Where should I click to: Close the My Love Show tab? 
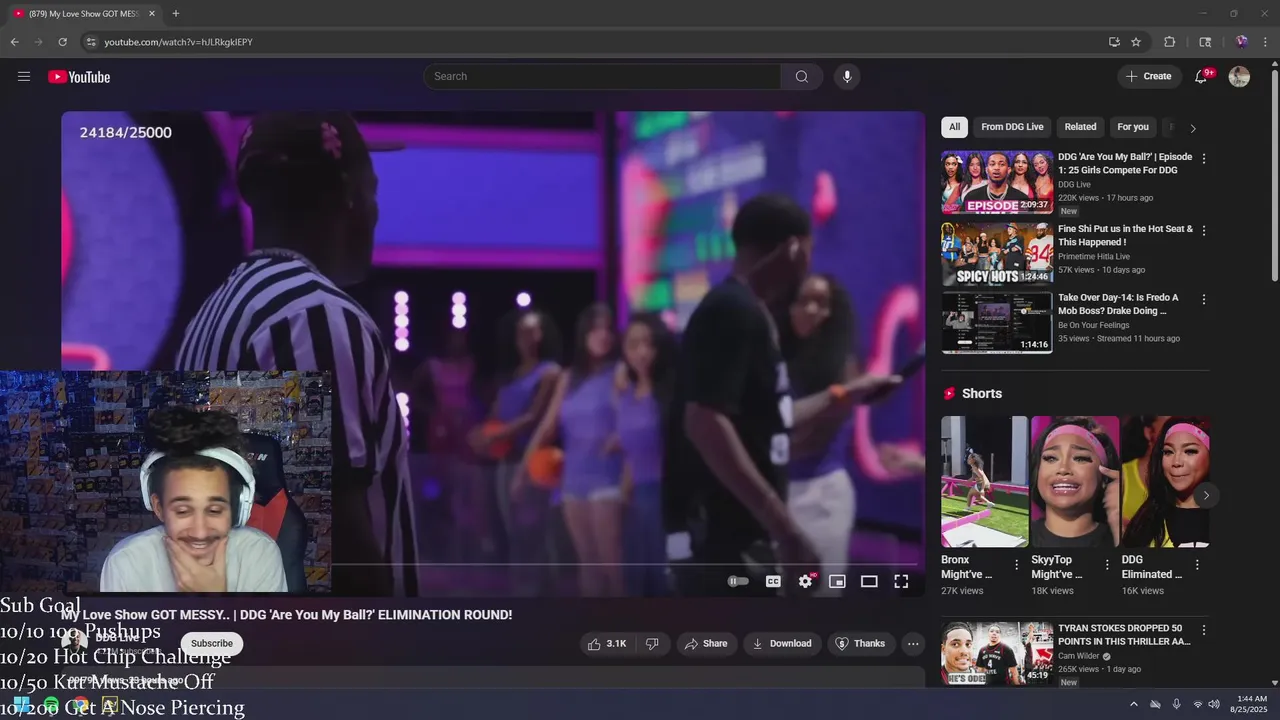tap(152, 14)
